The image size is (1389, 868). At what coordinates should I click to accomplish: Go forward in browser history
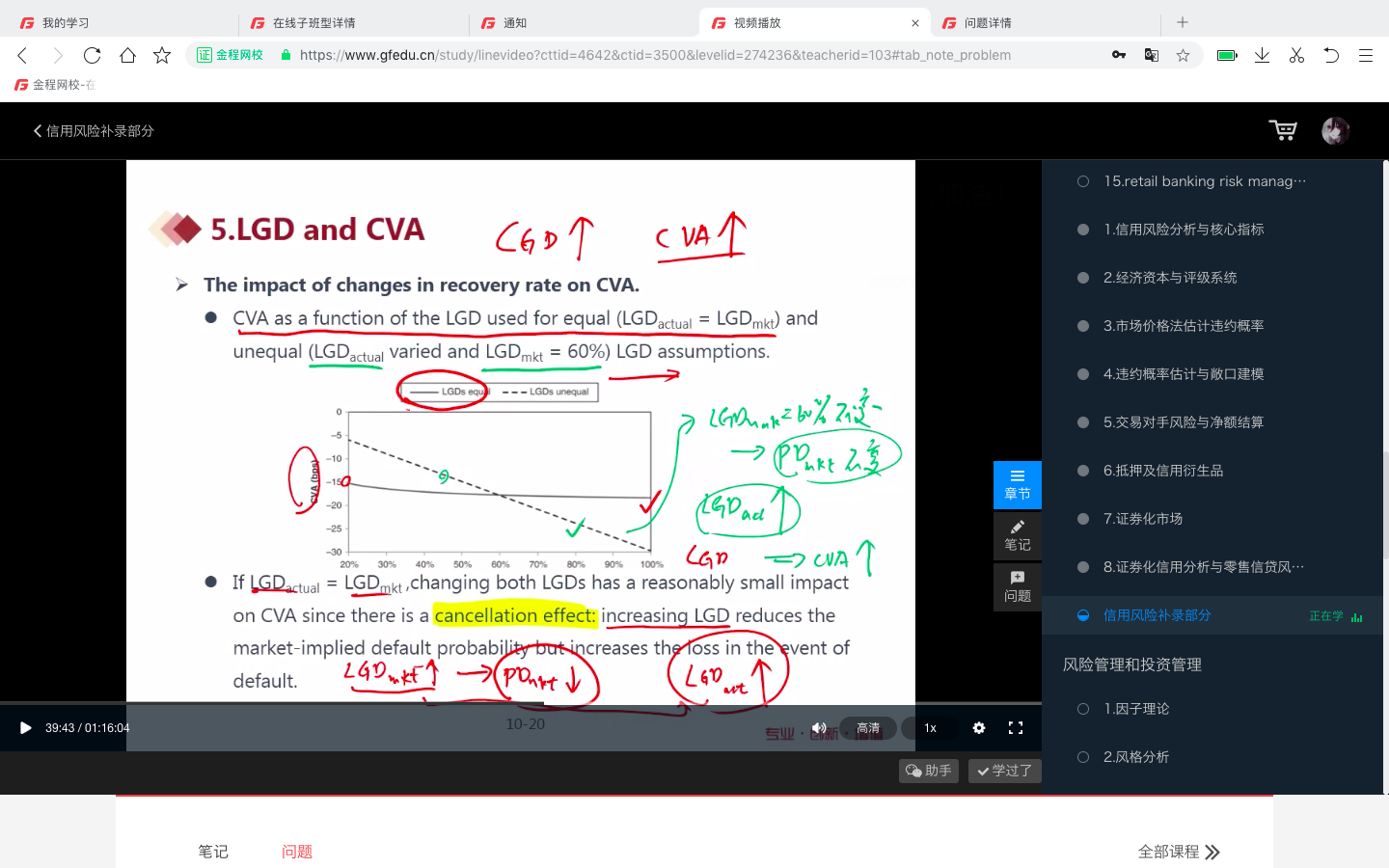point(58,55)
